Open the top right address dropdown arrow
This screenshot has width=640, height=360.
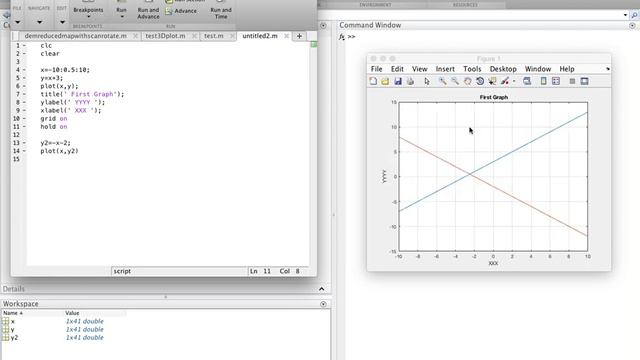(625, 15)
